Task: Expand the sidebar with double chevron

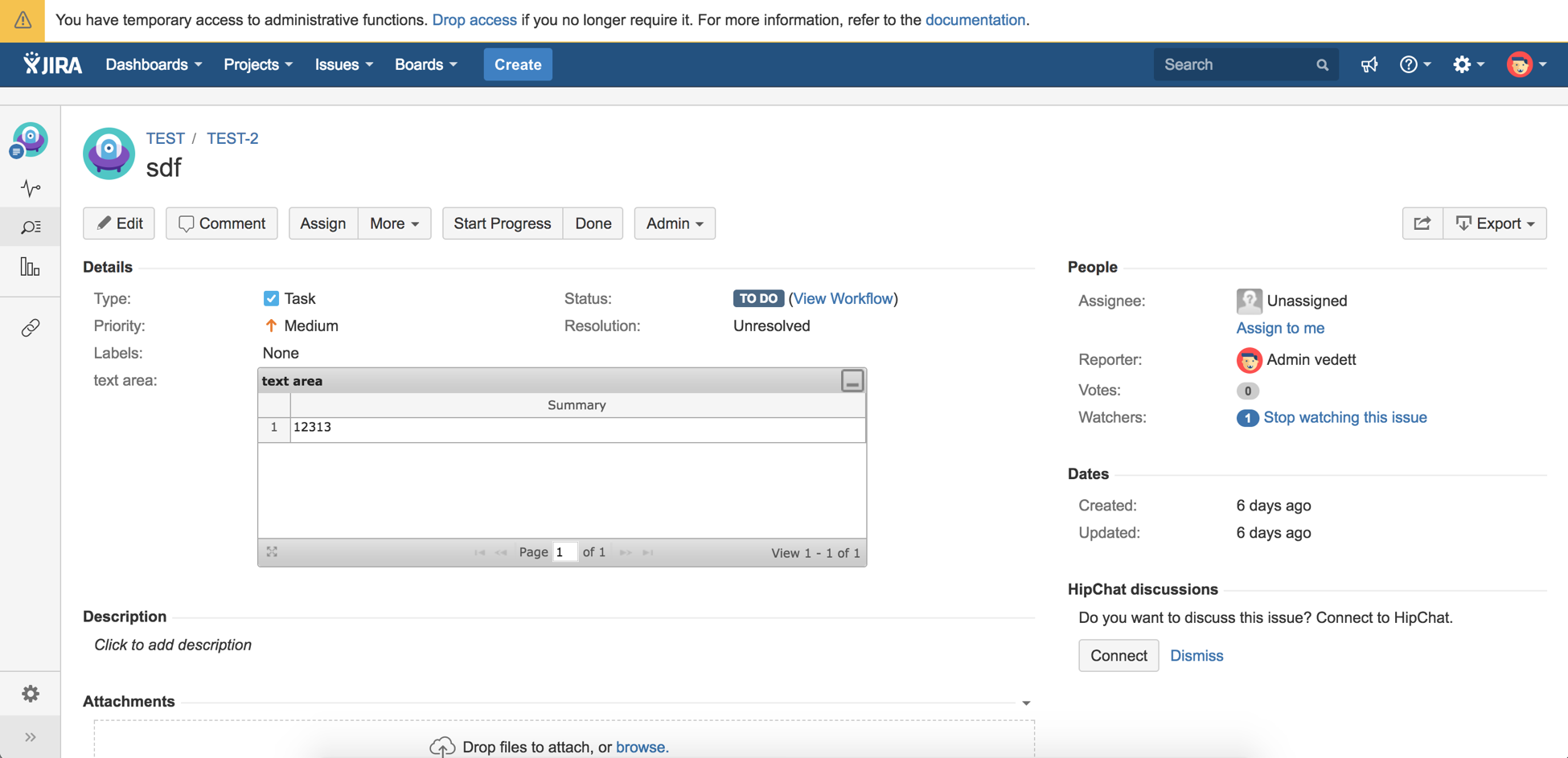Action: click(x=31, y=737)
